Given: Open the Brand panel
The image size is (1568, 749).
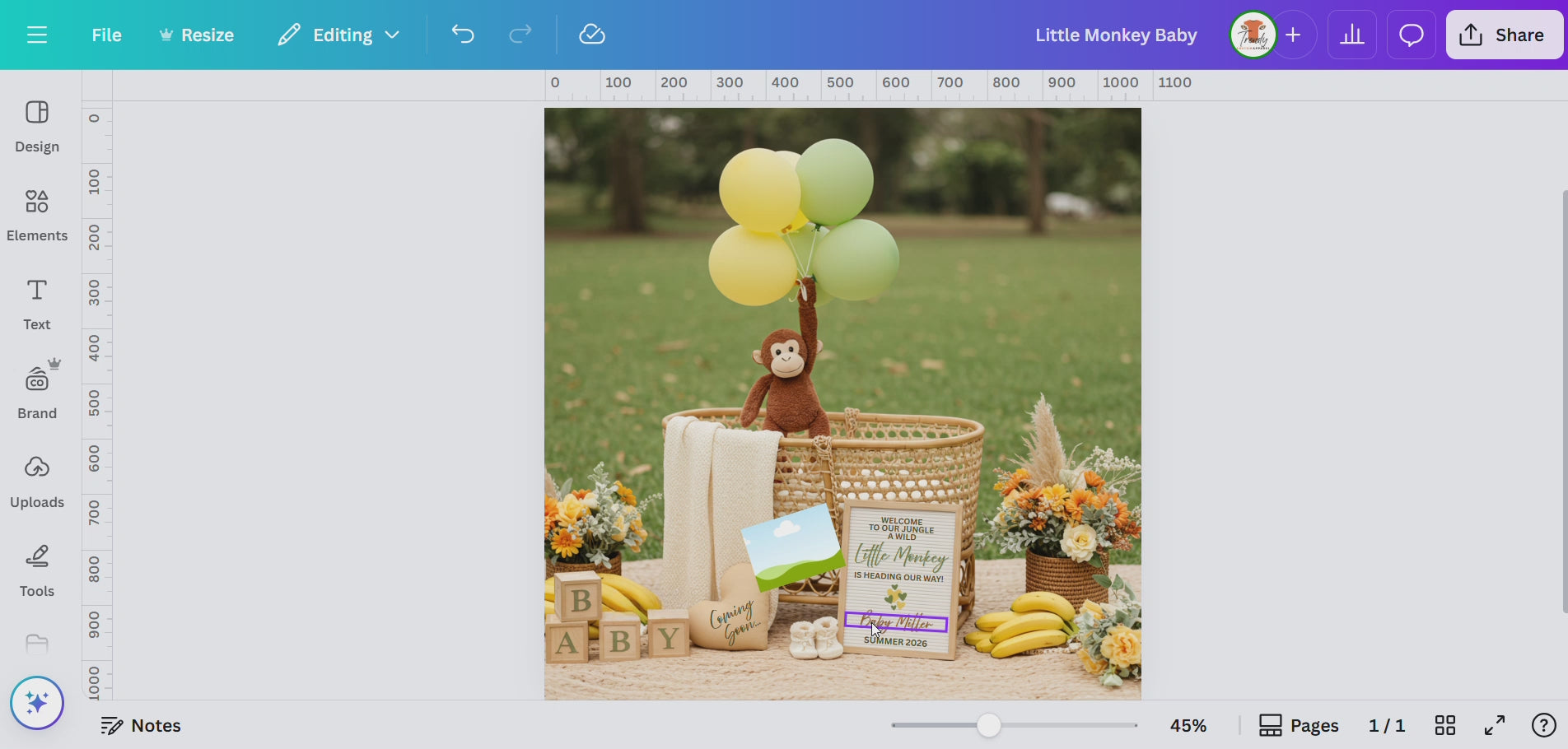Looking at the screenshot, I should pyautogui.click(x=37, y=392).
